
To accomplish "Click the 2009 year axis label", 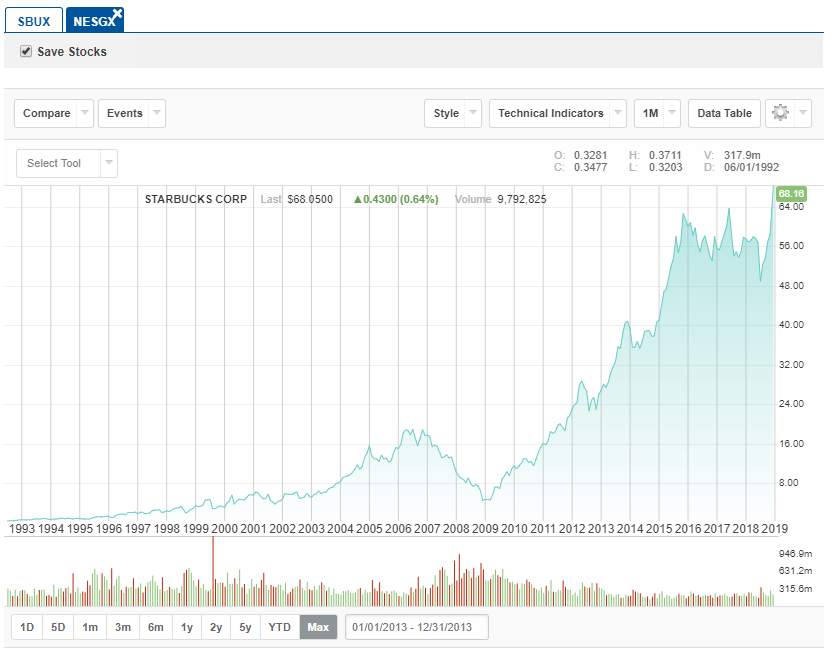I will 485,529.
